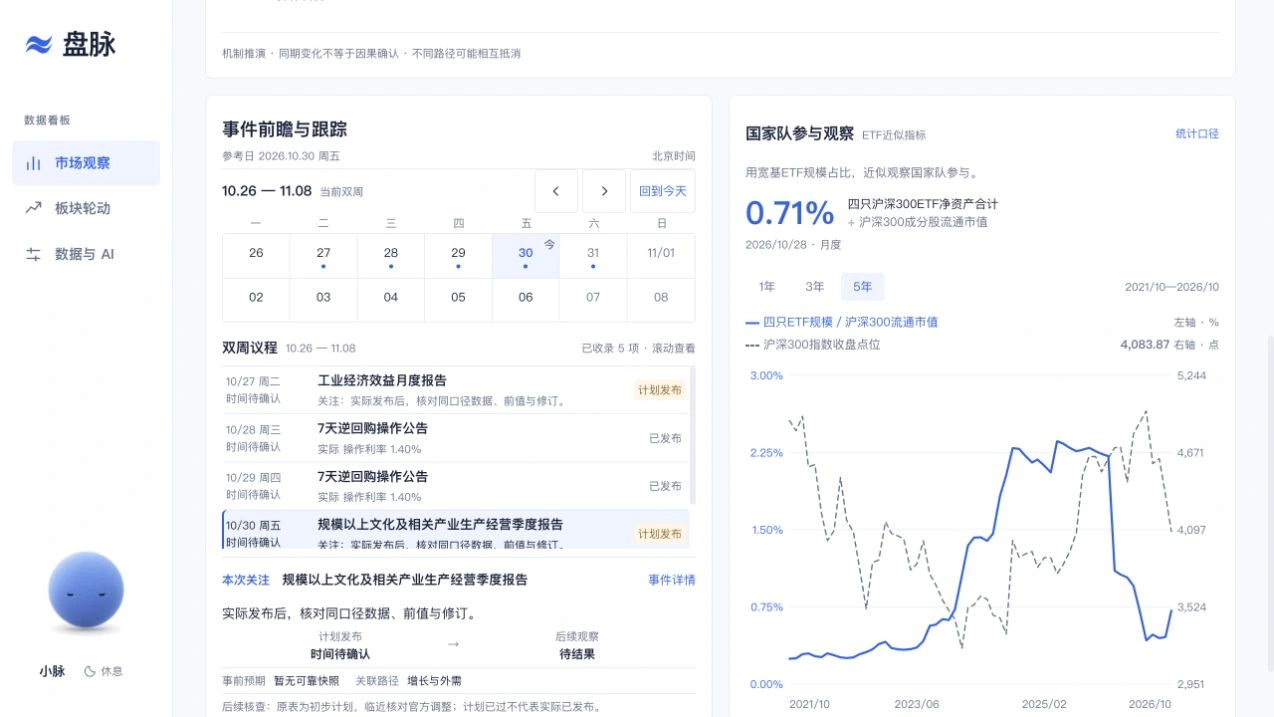The width and height of the screenshot is (1274, 717).
Task: Select calendar day 03
Action: pos(323,300)
